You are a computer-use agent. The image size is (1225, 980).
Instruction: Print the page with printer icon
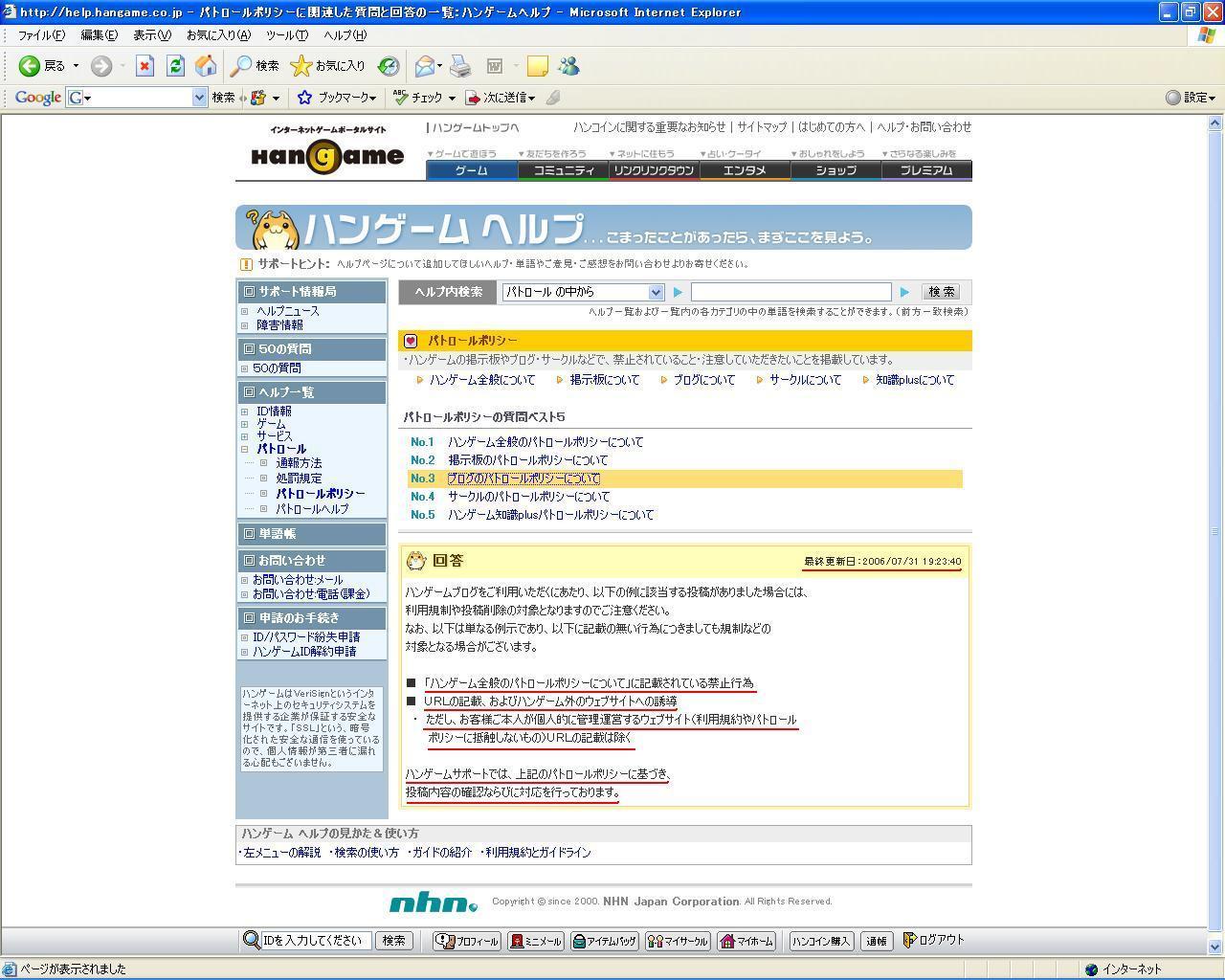click(460, 66)
